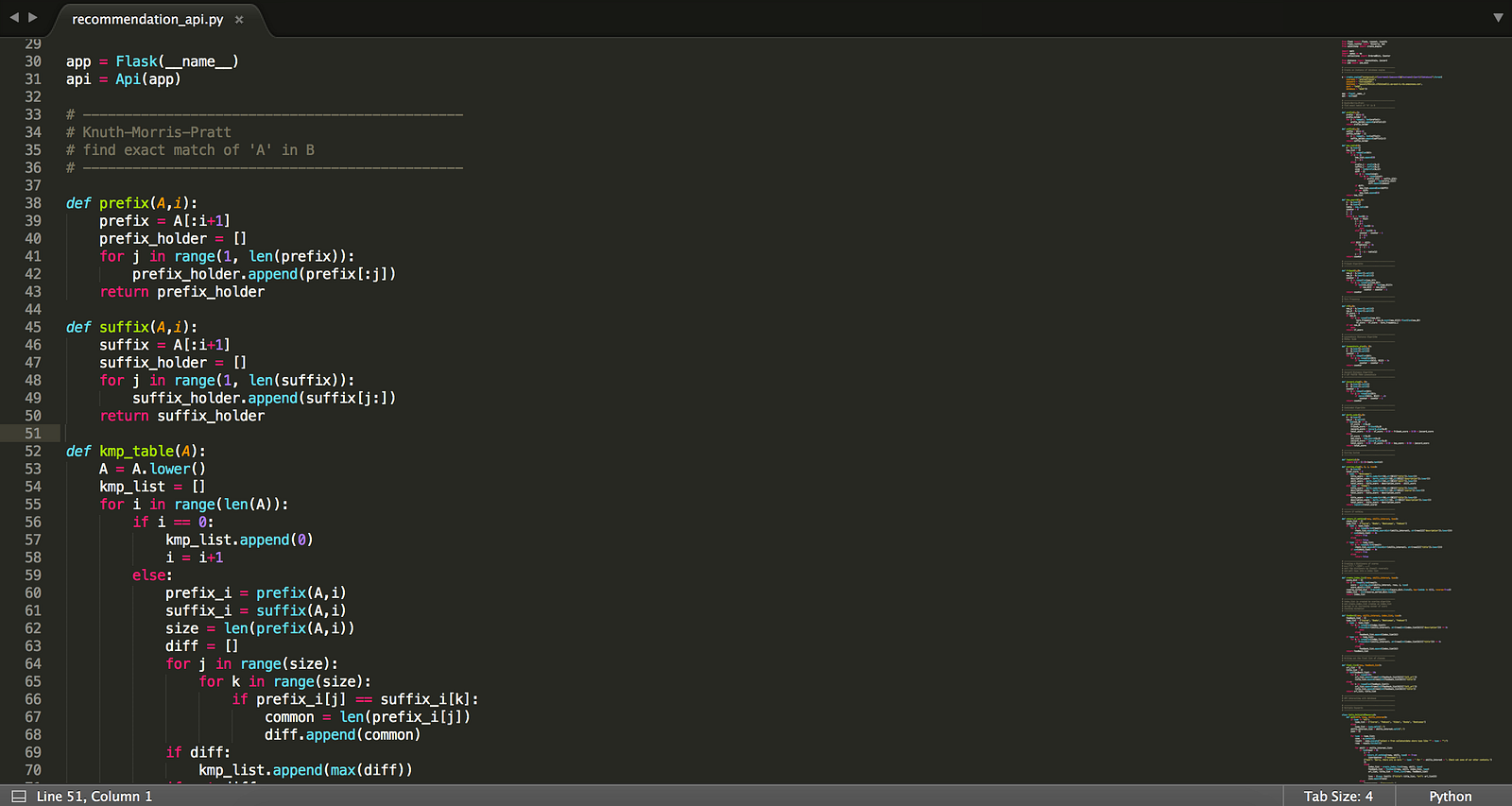Click "prefix_i = prefix(A,i)" assignment
This screenshot has height=806, width=1512.
coord(256,593)
